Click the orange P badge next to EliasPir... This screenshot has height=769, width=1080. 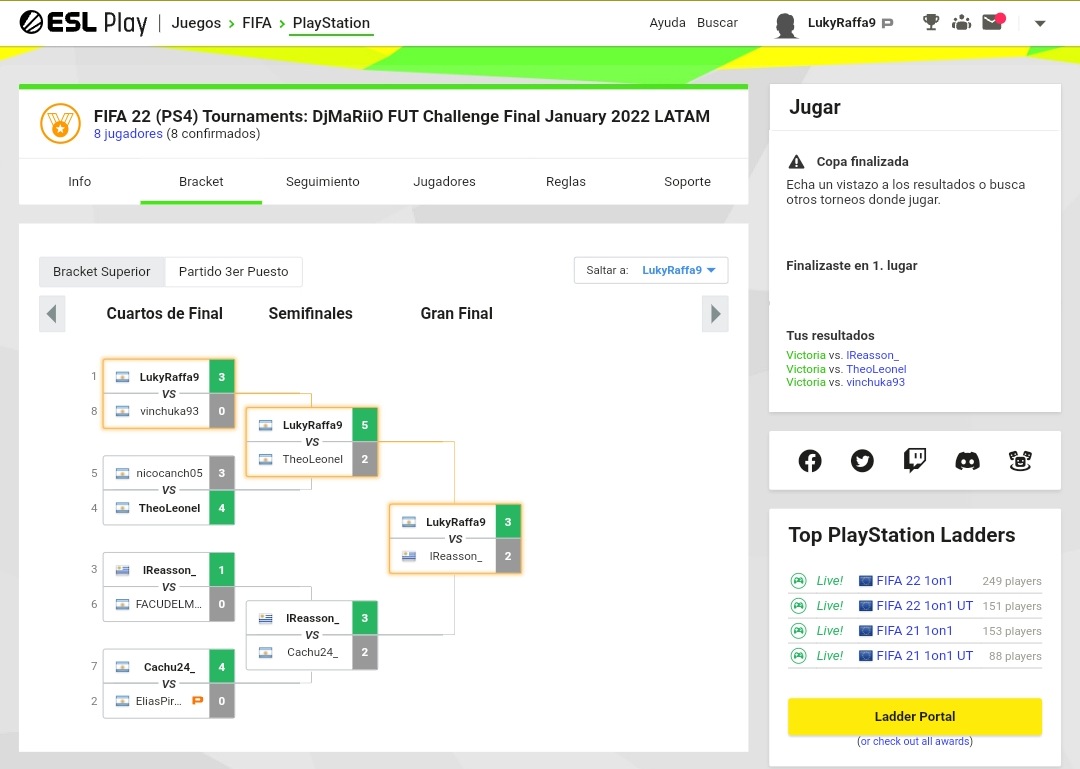point(197,701)
